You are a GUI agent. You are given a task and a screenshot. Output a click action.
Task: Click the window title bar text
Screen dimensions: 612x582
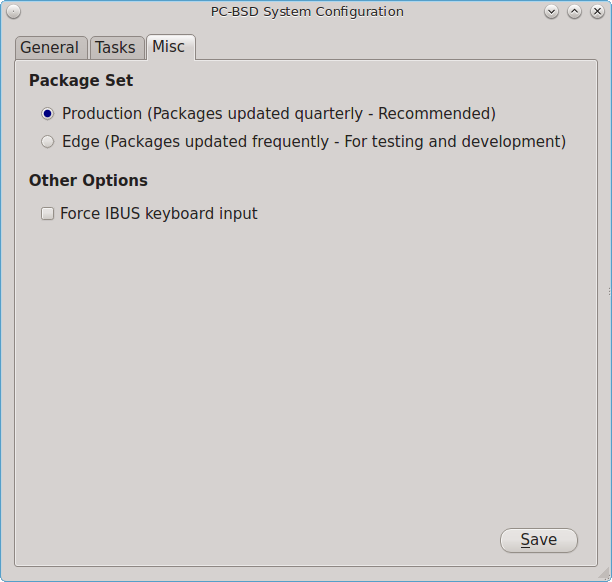[x=307, y=12]
